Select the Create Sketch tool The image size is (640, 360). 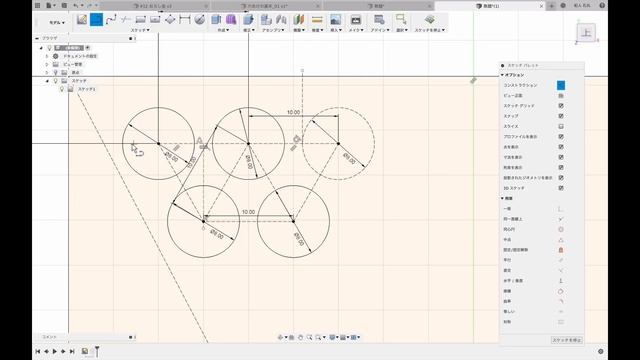pos(82,19)
